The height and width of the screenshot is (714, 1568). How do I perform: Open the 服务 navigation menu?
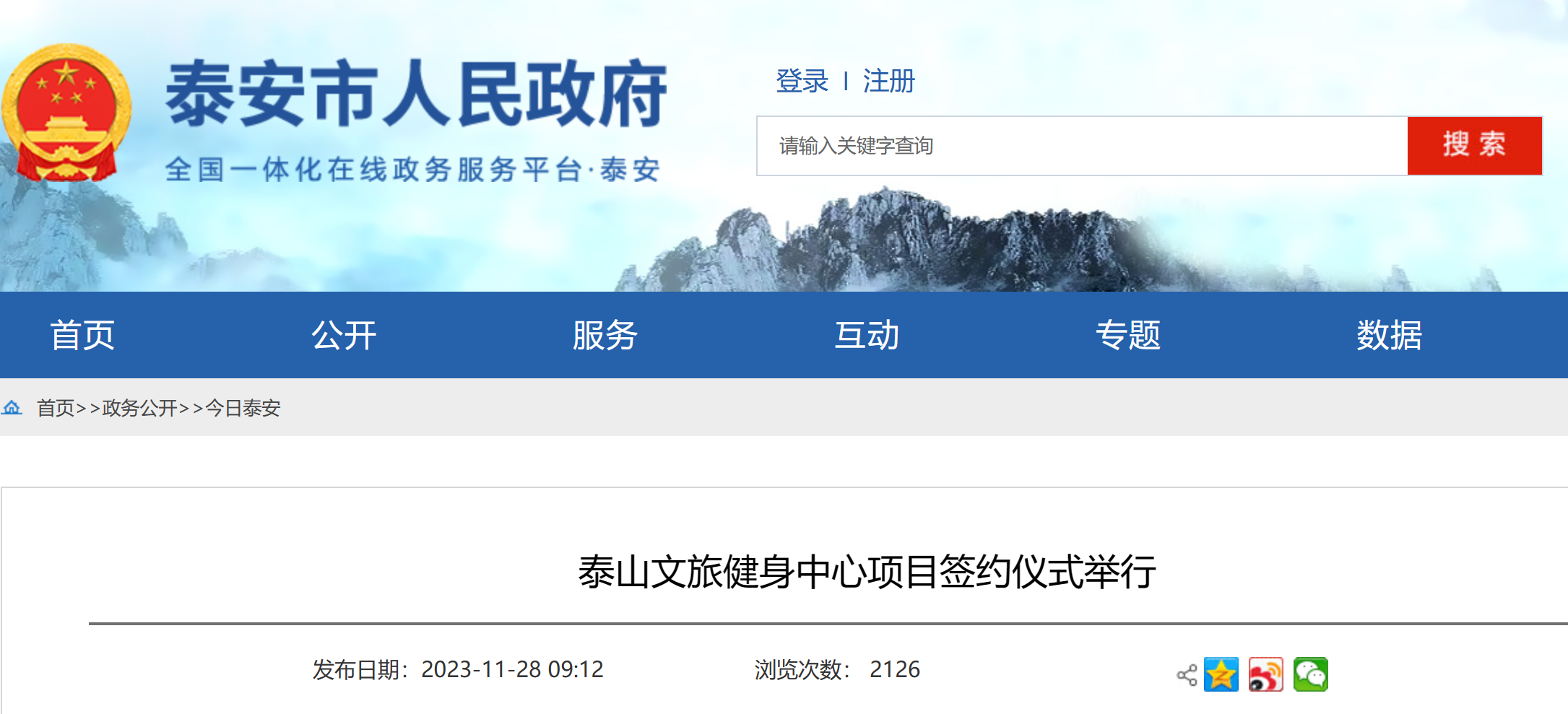tap(605, 335)
